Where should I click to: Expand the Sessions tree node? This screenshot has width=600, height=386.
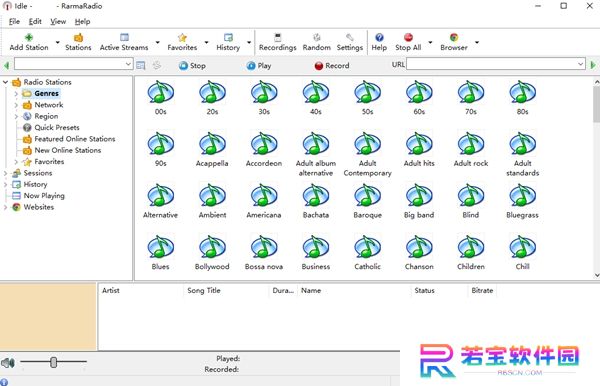5,173
